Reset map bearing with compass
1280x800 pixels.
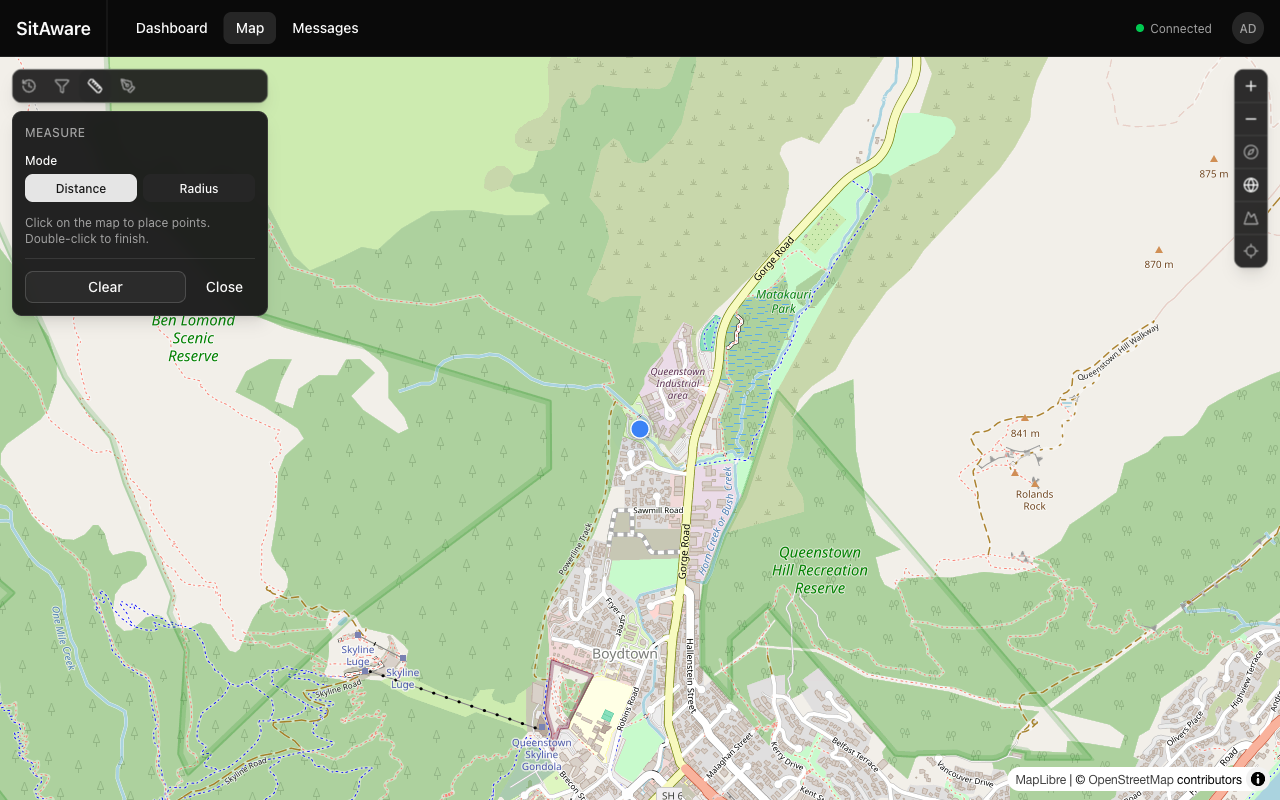(1251, 152)
